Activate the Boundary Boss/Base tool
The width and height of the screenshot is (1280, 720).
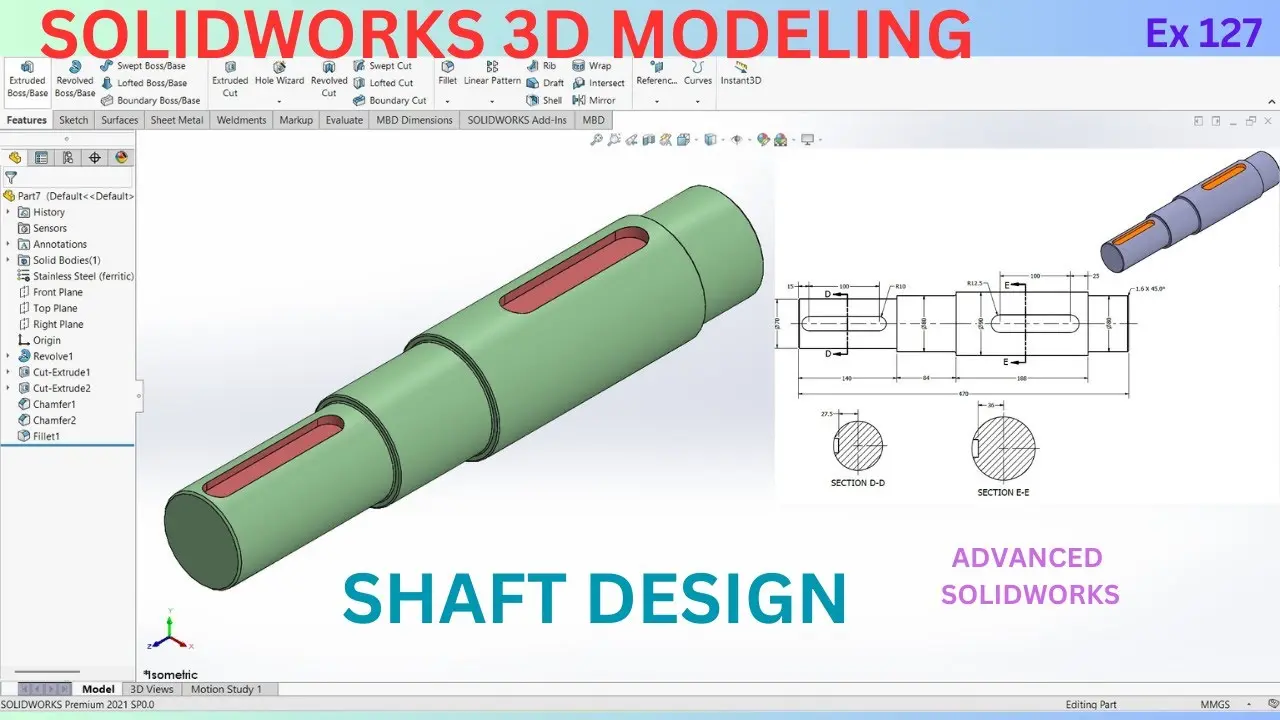pos(151,100)
